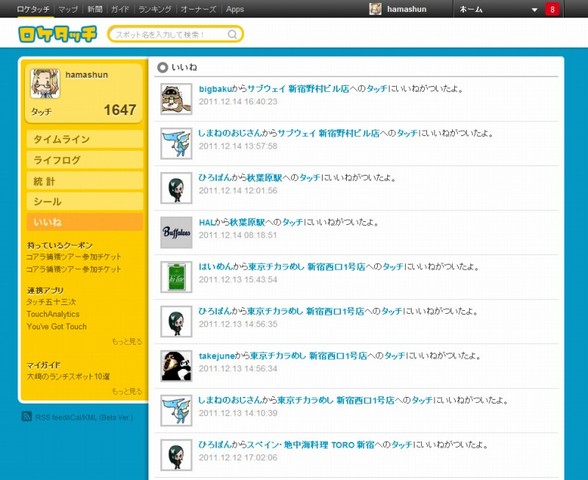Open You've Got Touch app link
The height and width of the screenshot is (480, 588).
point(57,327)
